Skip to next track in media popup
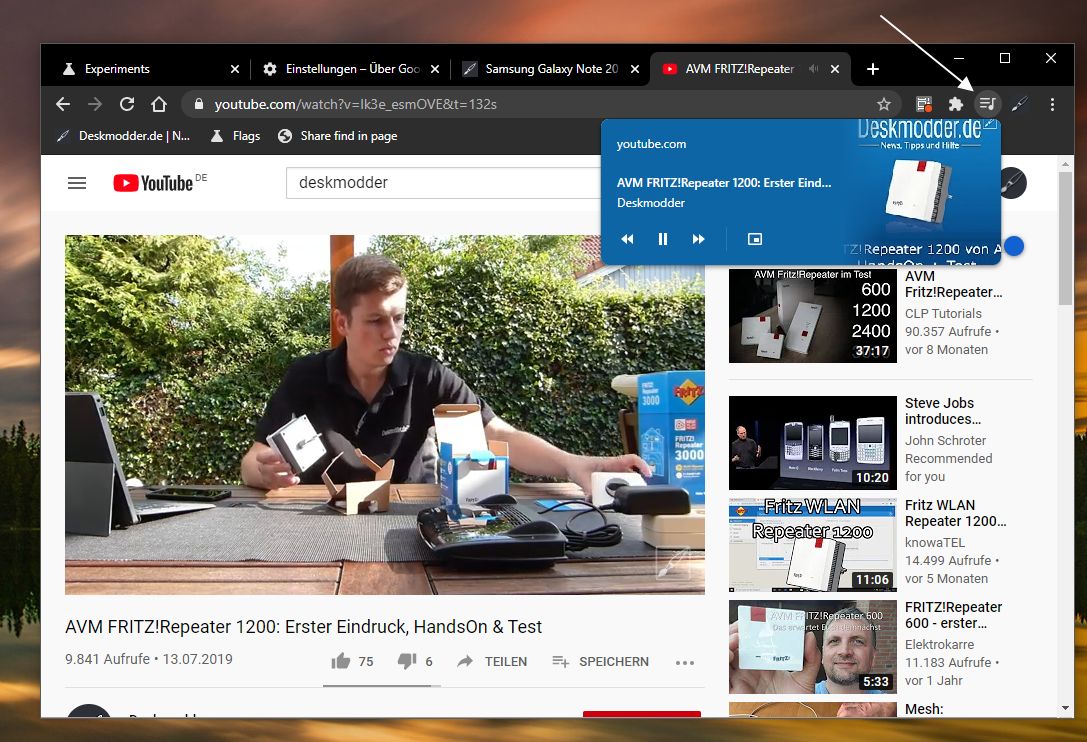1087x742 pixels. click(699, 239)
